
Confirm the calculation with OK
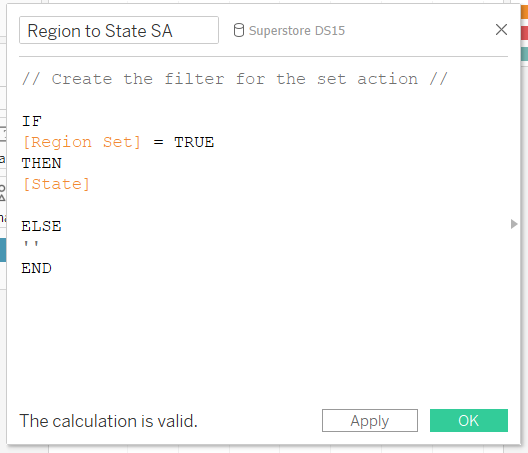click(469, 420)
